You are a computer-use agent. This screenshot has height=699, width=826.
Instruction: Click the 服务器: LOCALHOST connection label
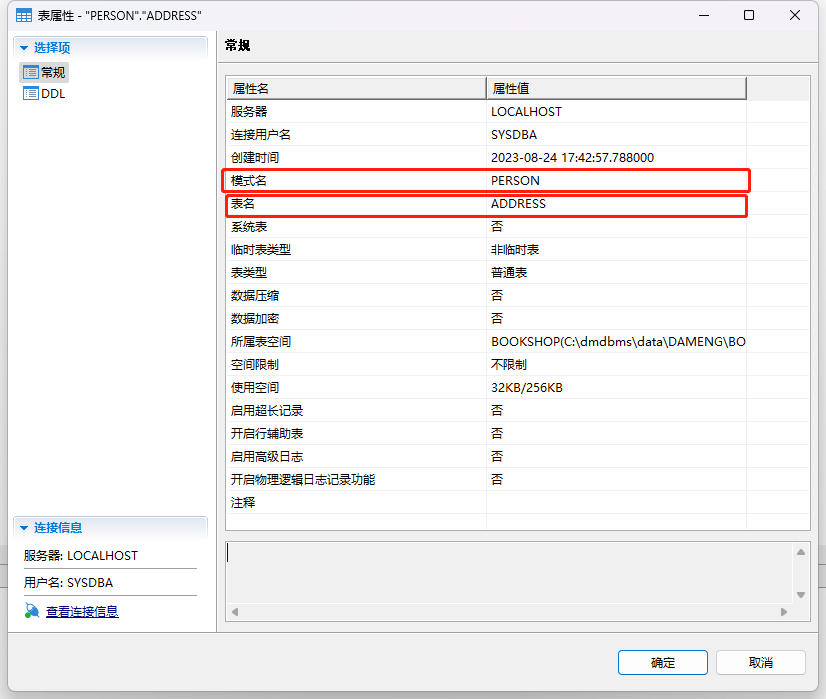[x=81, y=556]
